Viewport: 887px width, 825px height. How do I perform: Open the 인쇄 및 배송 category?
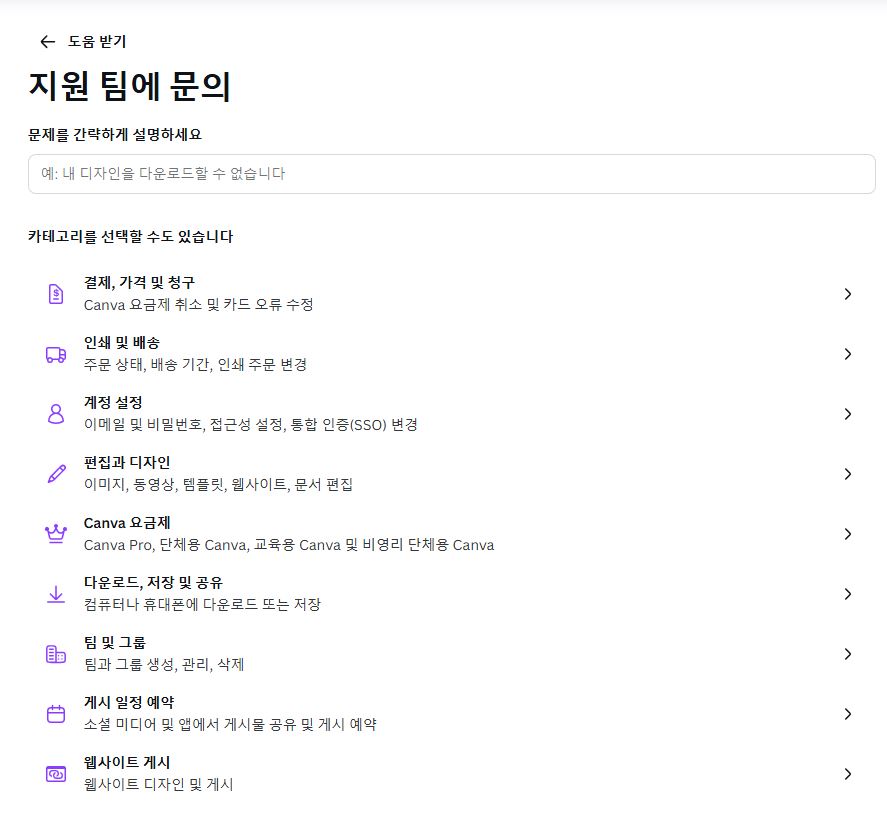coord(440,352)
